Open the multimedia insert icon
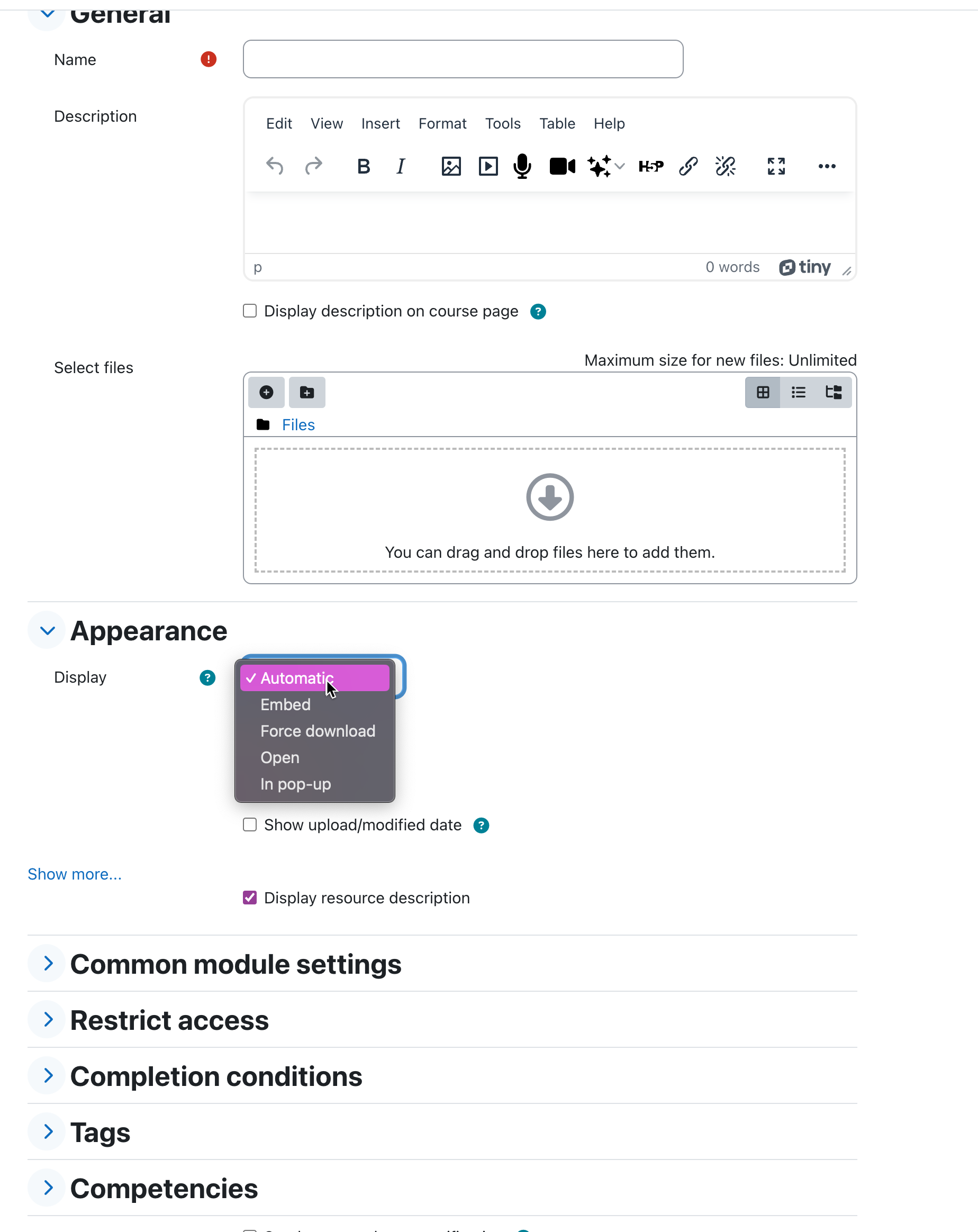This screenshot has width=978, height=1232. [488, 166]
